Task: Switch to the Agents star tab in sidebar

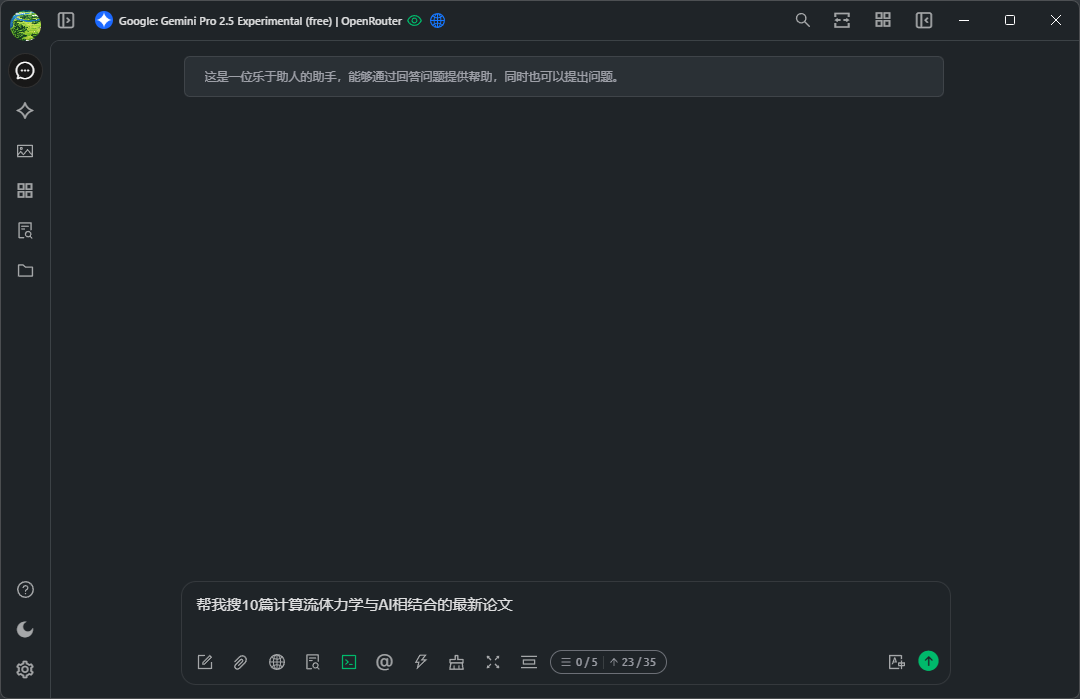Action: point(26,111)
